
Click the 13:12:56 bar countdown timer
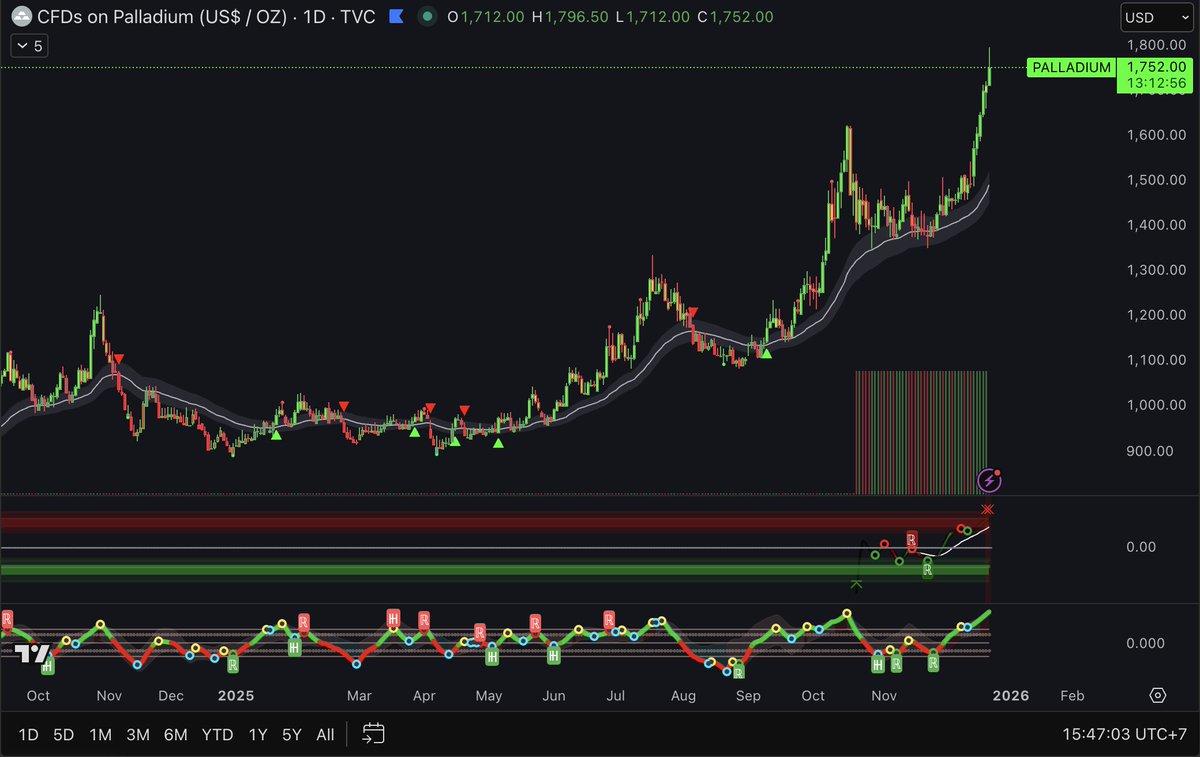click(1156, 83)
